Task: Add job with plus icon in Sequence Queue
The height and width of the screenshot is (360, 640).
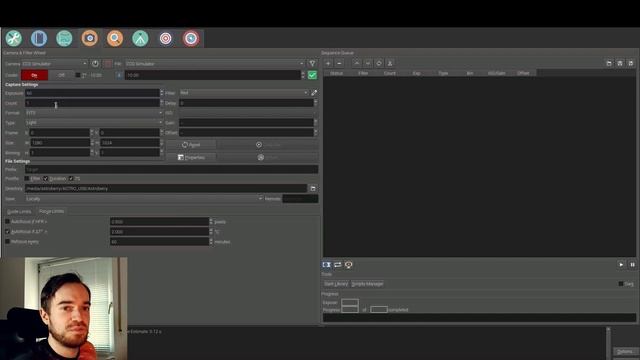Action: [328, 63]
